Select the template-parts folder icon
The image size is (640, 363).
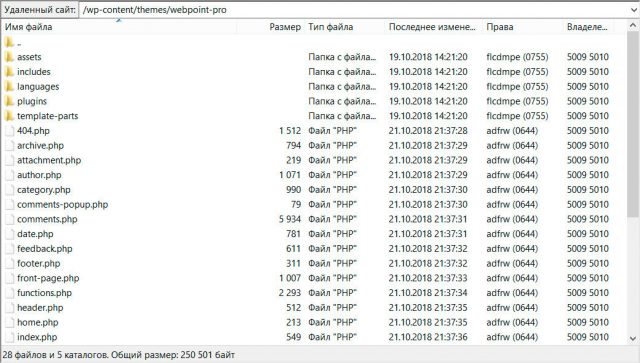tap(9, 116)
